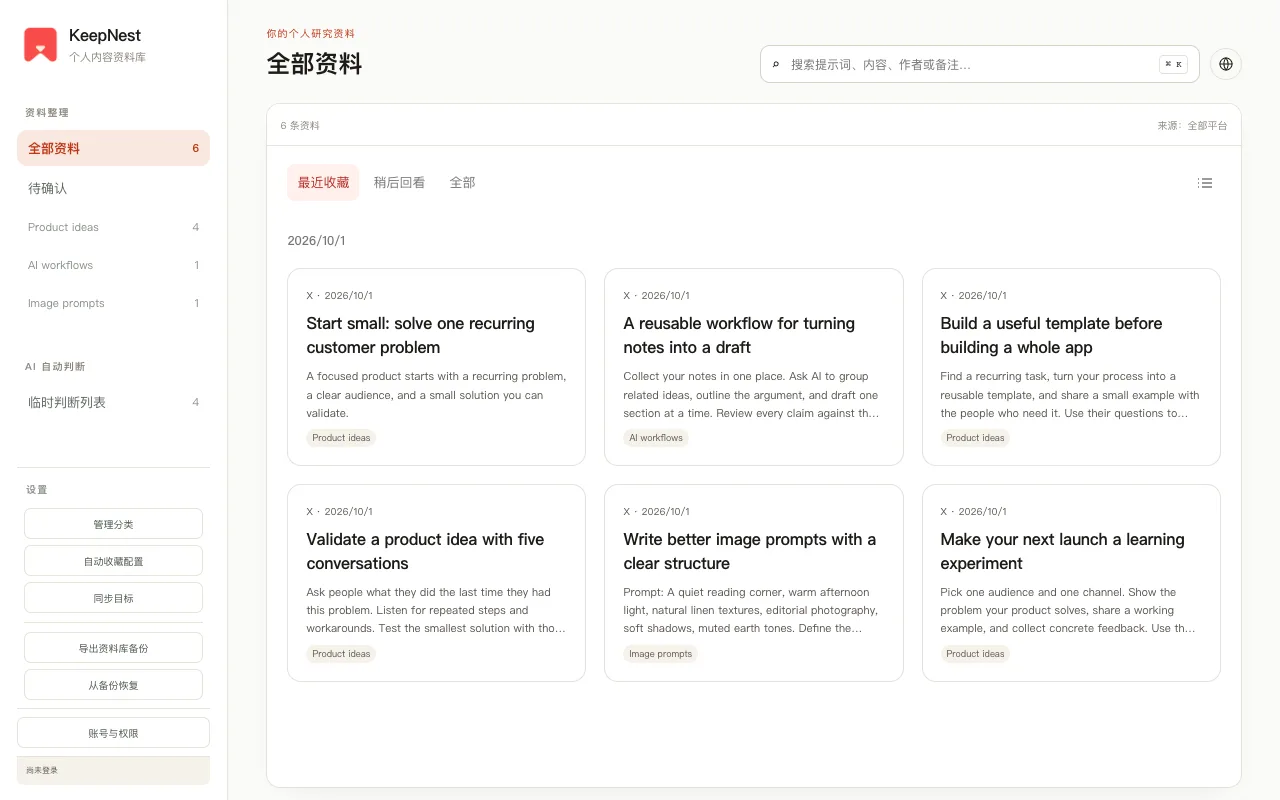Screen dimensions: 1280x800
Task: Open the 来源: 全部平台 source filter
Action: click(1192, 126)
